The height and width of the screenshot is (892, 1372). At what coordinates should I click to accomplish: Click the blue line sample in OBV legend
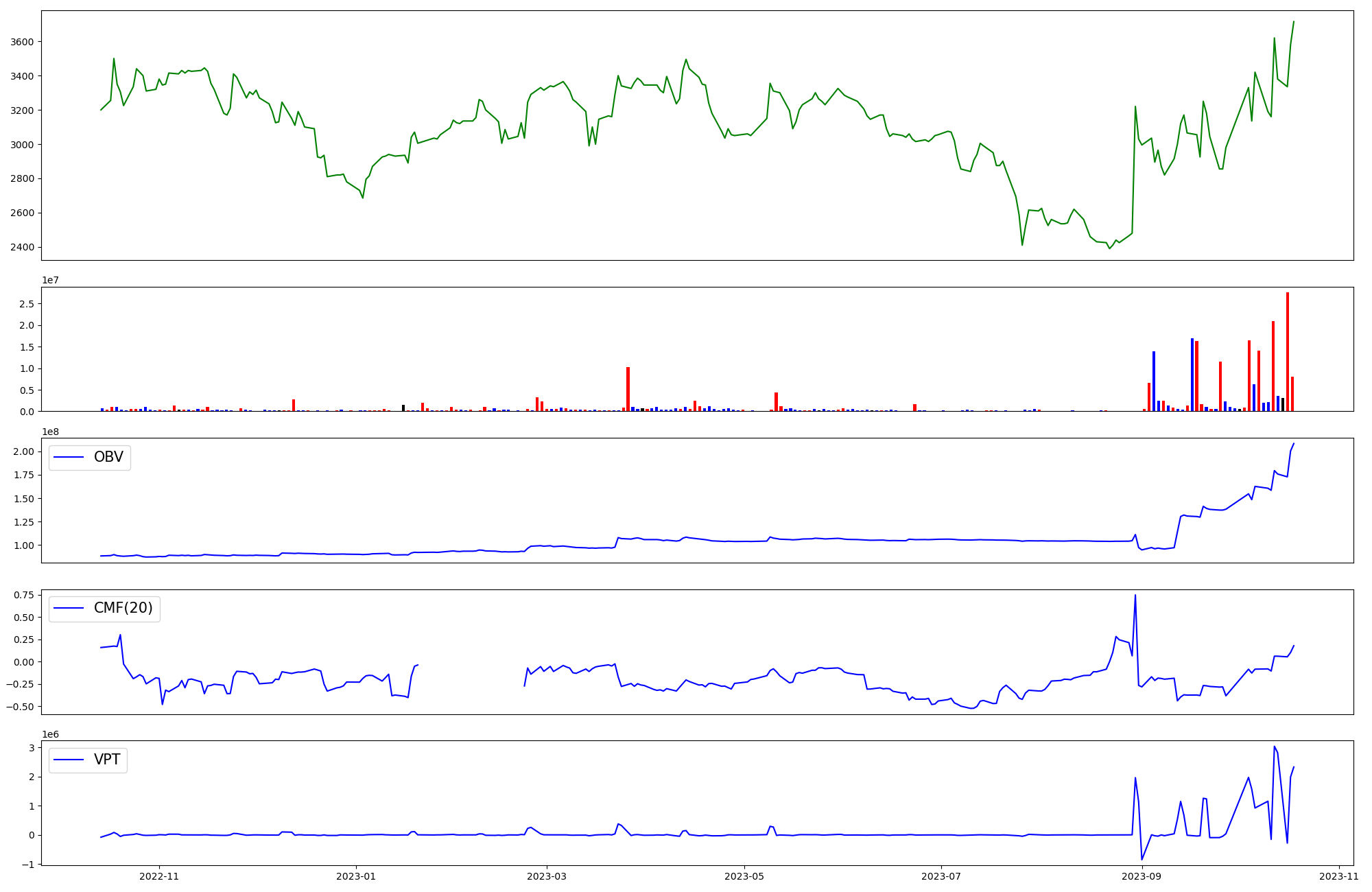[69, 458]
